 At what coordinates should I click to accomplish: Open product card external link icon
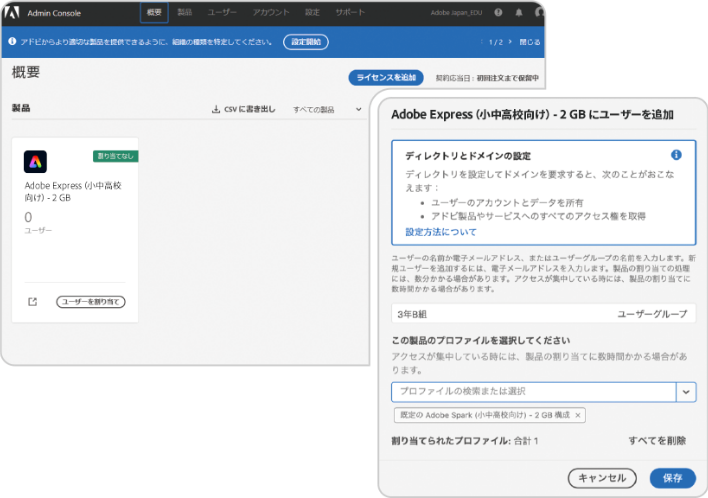[x=33, y=302]
